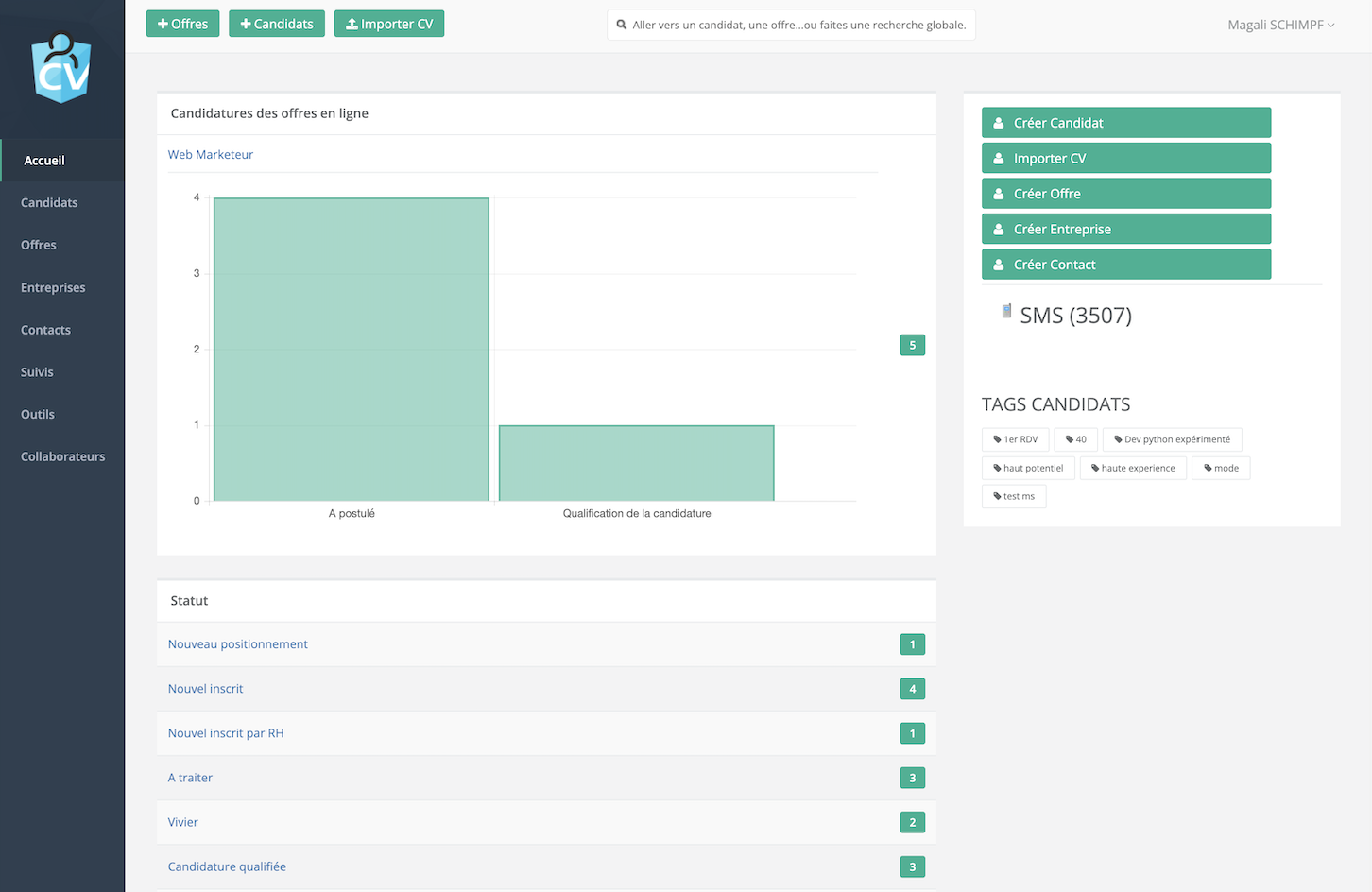This screenshot has width=1372, height=892.
Task: Click the SMS phone icon
Action: click(x=1006, y=311)
